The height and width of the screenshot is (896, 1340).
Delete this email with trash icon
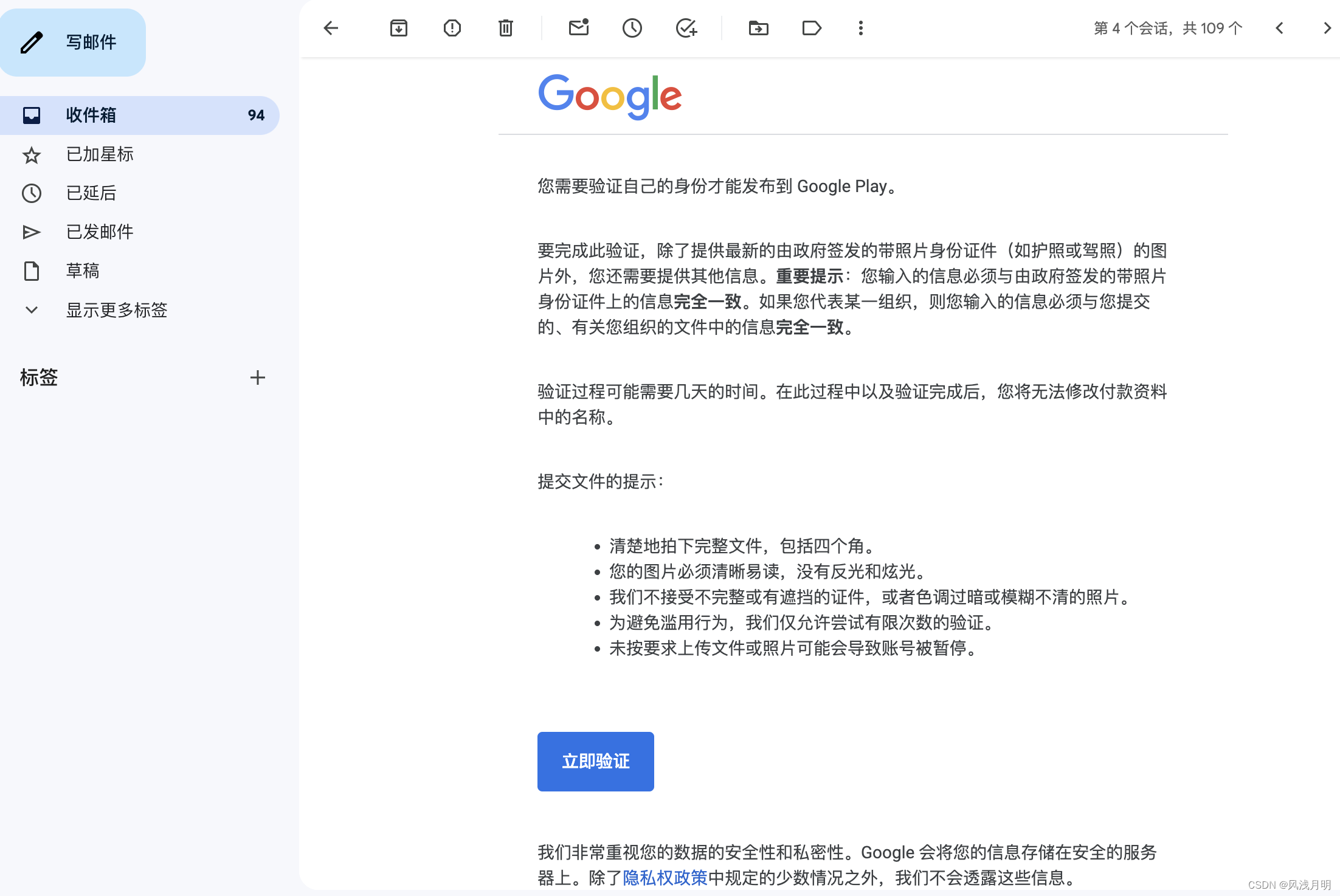click(x=506, y=28)
